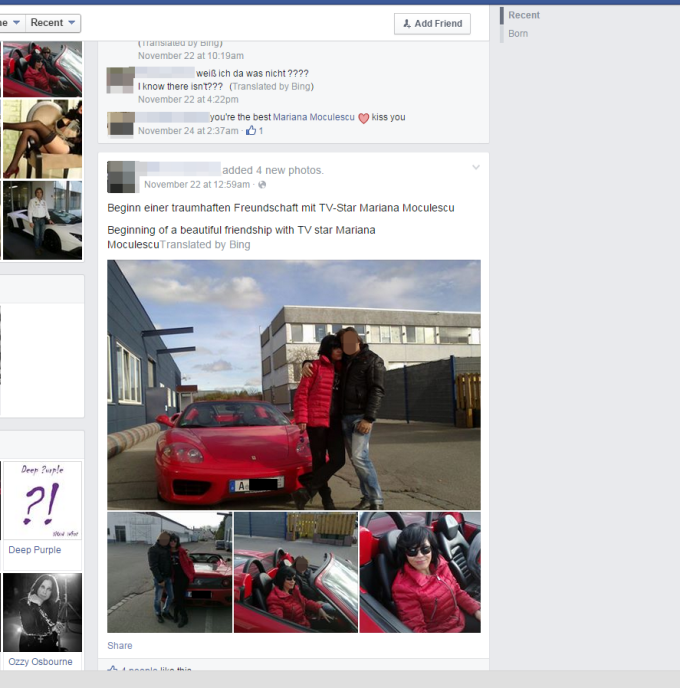This screenshot has width=680, height=688.
Task: Open the Recent dropdown in the top bar
Action: 54,23
